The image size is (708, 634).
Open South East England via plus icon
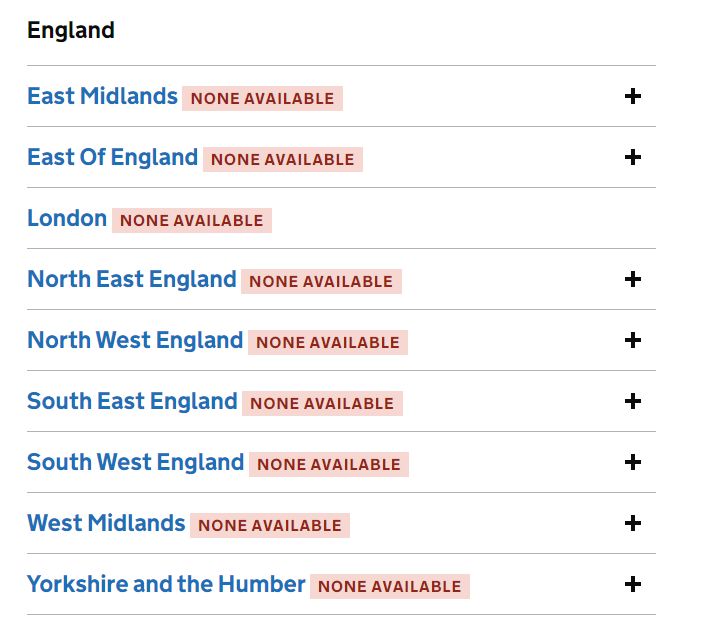pyautogui.click(x=632, y=402)
